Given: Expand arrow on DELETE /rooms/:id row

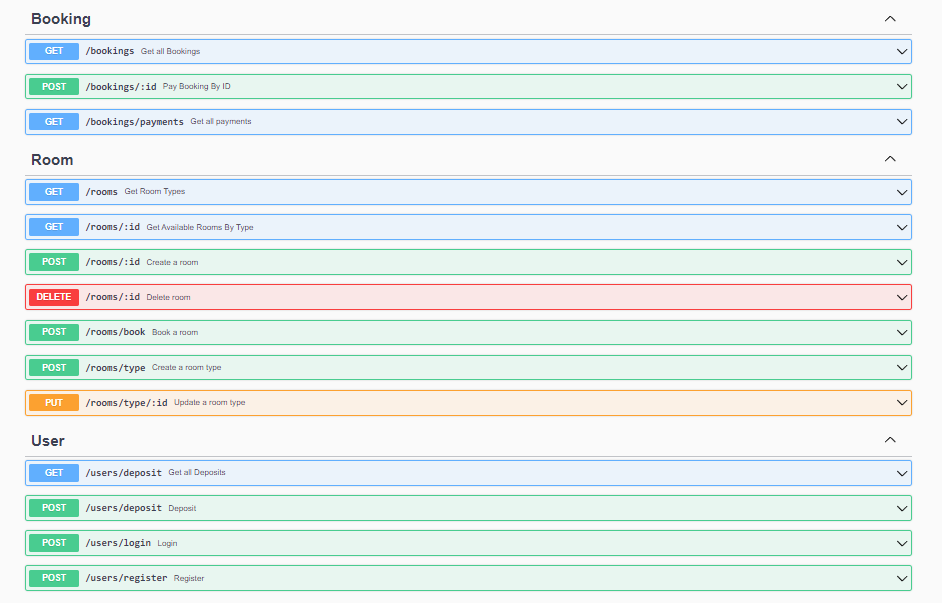Looking at the screenshot, I should pos(902,297).
